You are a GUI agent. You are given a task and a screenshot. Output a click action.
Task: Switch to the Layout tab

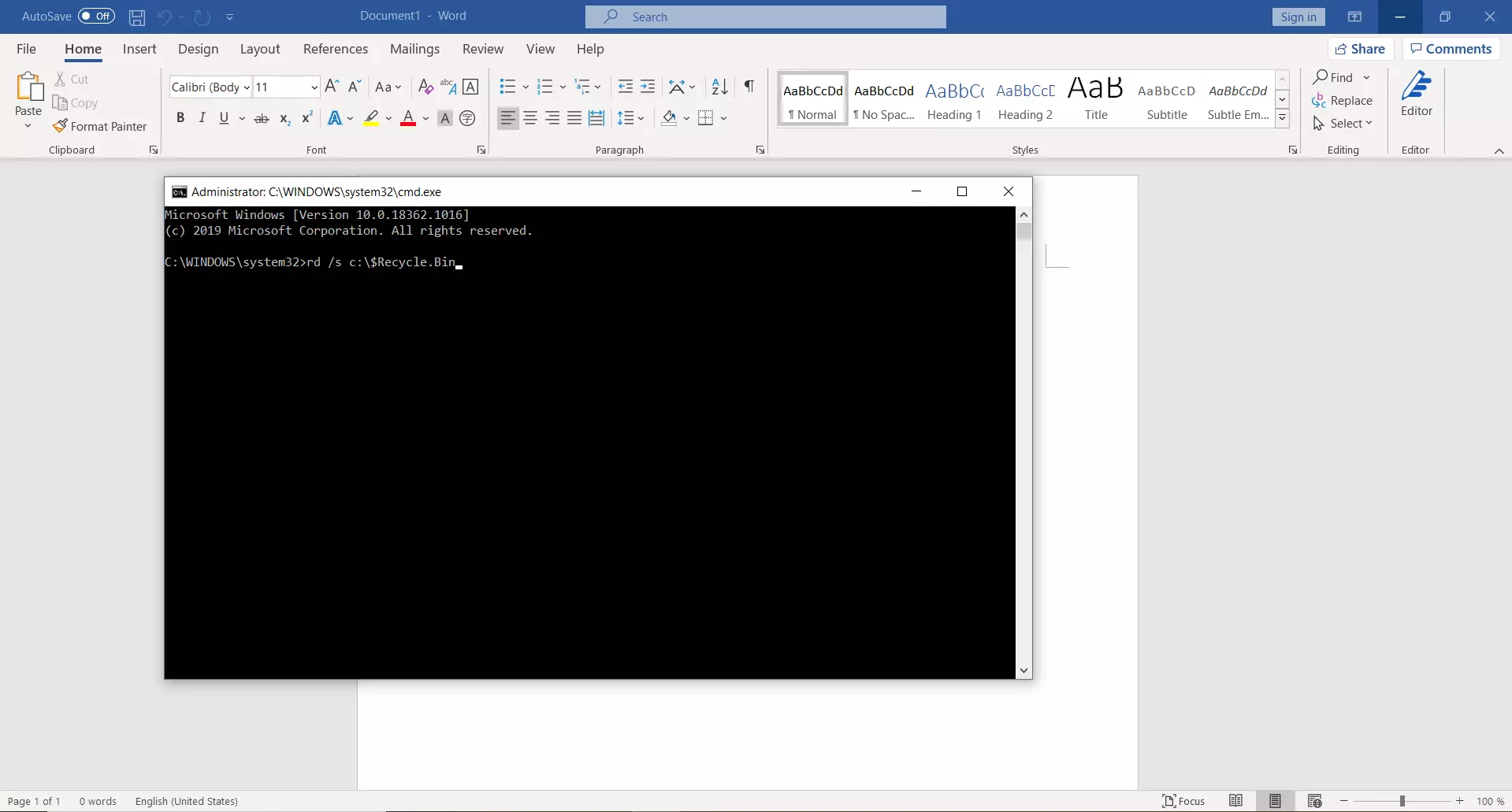pos(260,49)
